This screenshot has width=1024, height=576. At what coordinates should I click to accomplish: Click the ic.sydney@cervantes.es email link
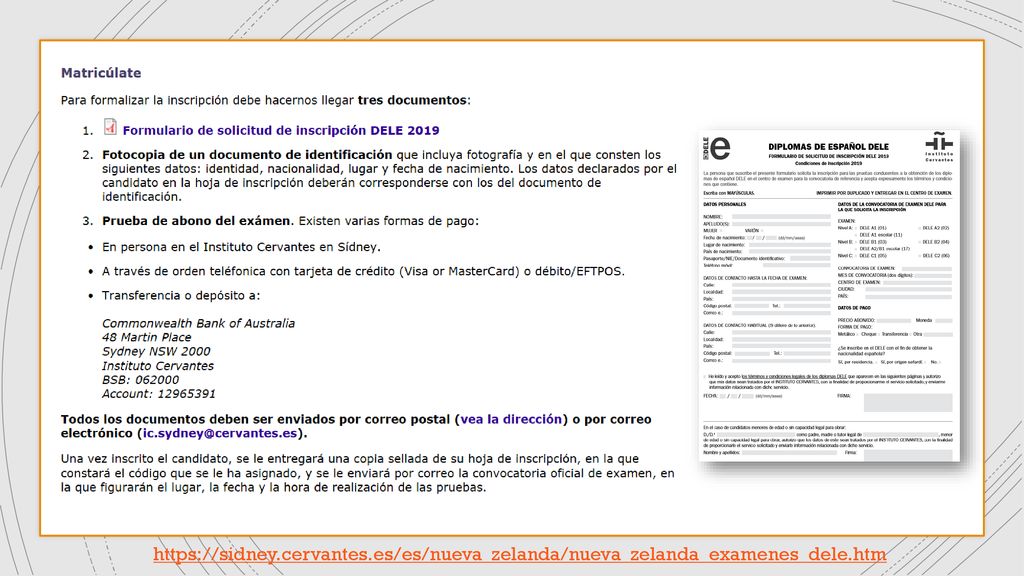(x=220, y=434)
